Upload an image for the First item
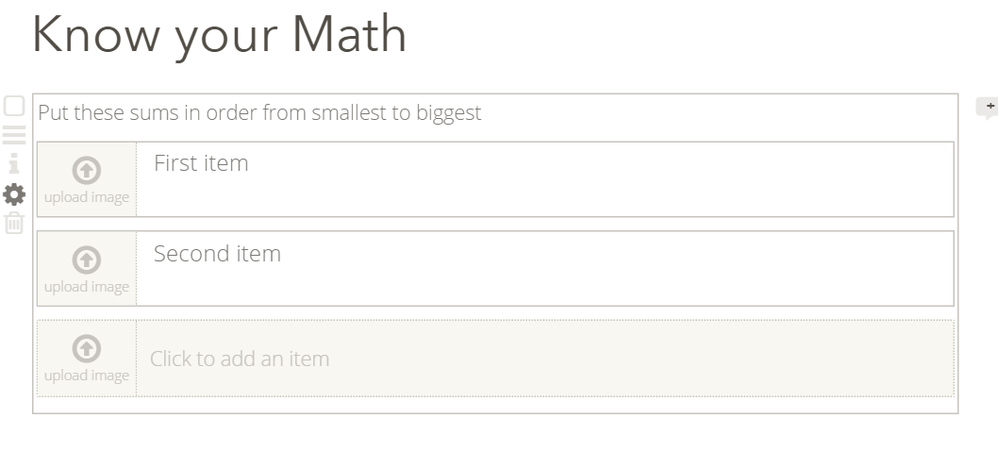This screenshot has height=453, width=998. [x=87, y=170]
